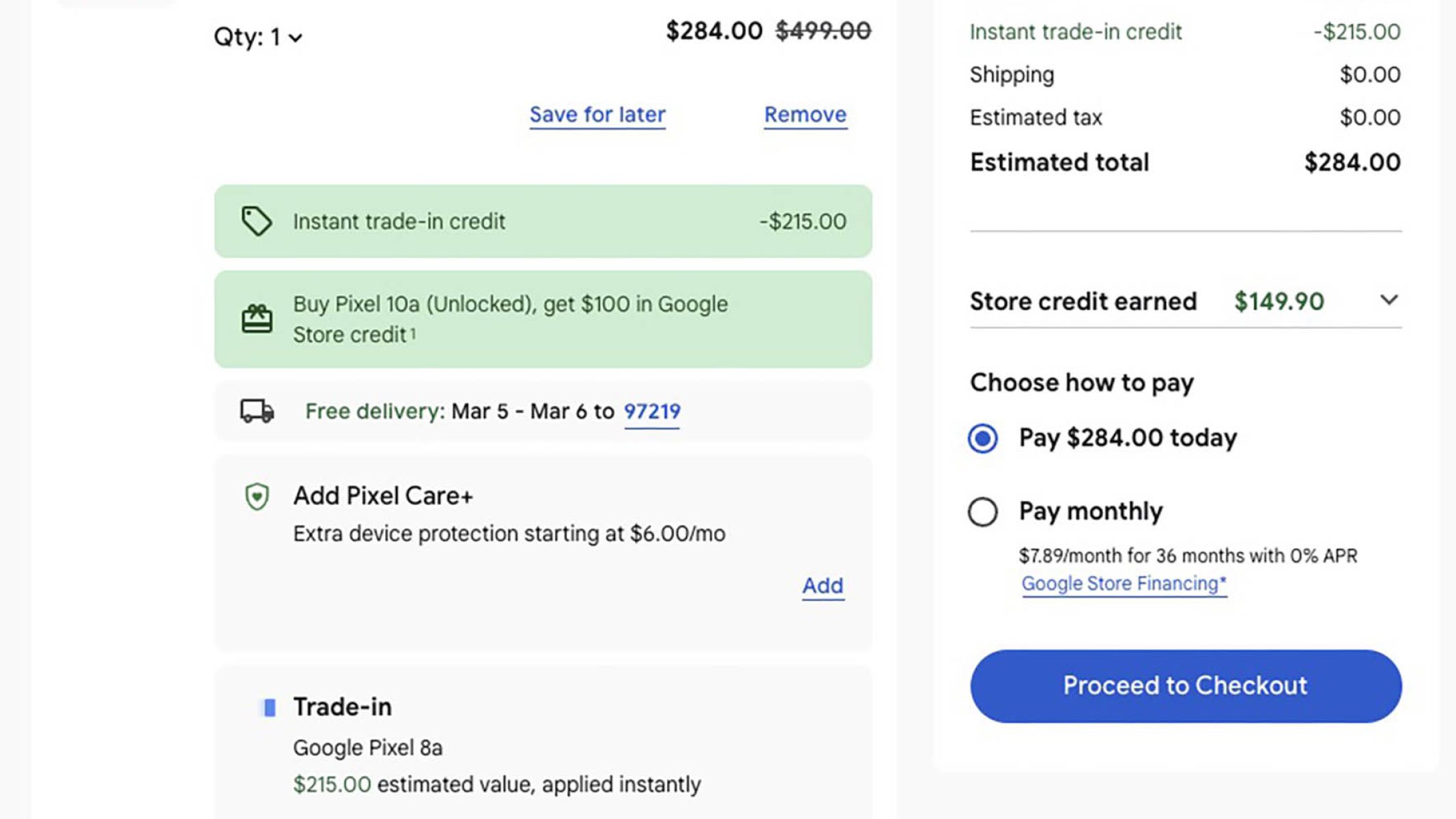Click the Trade-in section heading
The image size is (1456, 819).
[x=342, y=707]
